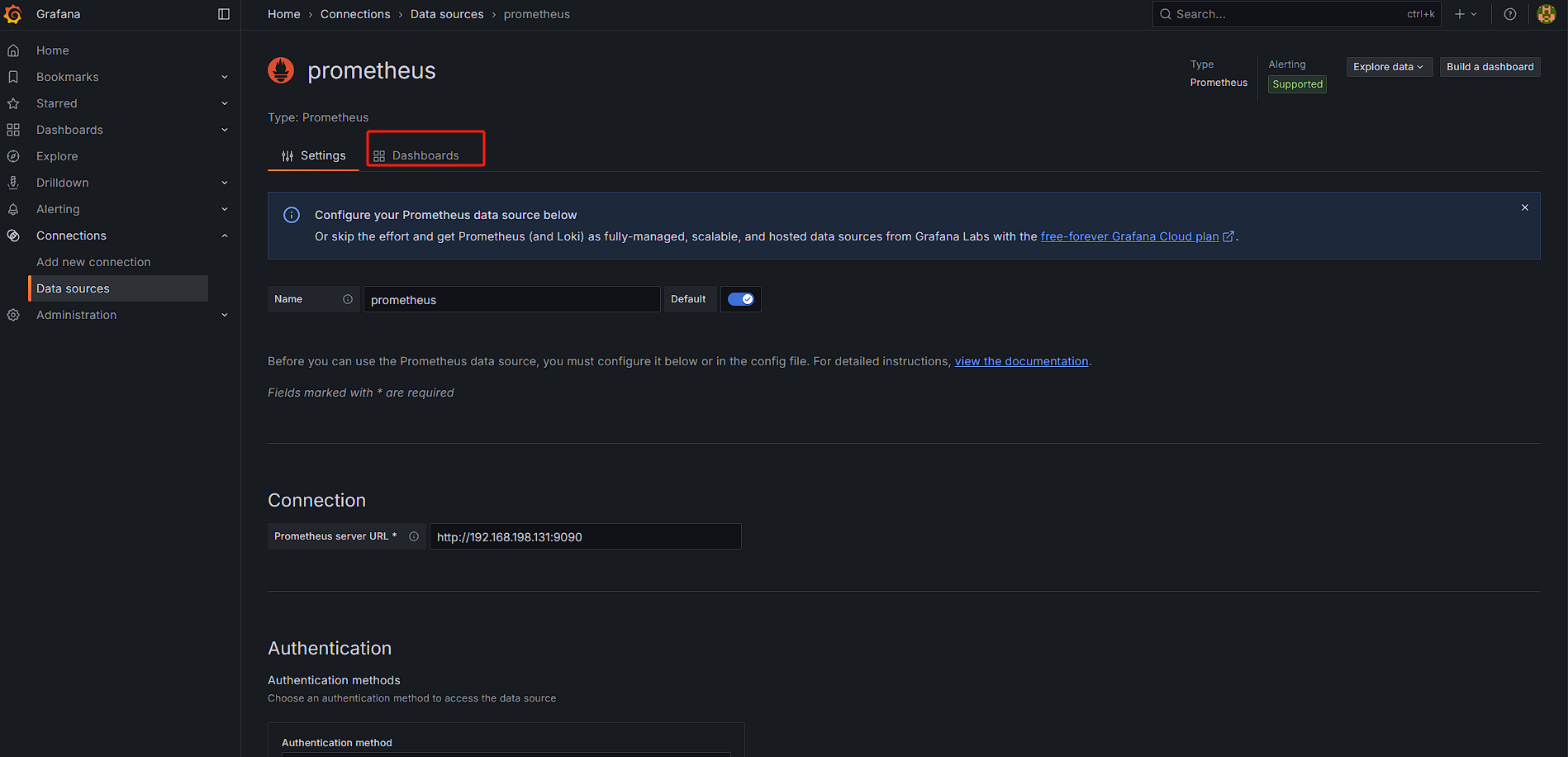Click the Build a dashboard button
Screen dimensions: 1568x757
click(1490, 67)
